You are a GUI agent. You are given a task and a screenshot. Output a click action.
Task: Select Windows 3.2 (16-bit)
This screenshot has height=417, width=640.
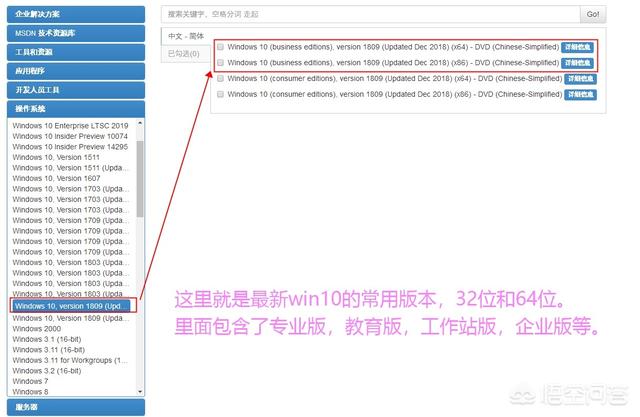(47, 371)
